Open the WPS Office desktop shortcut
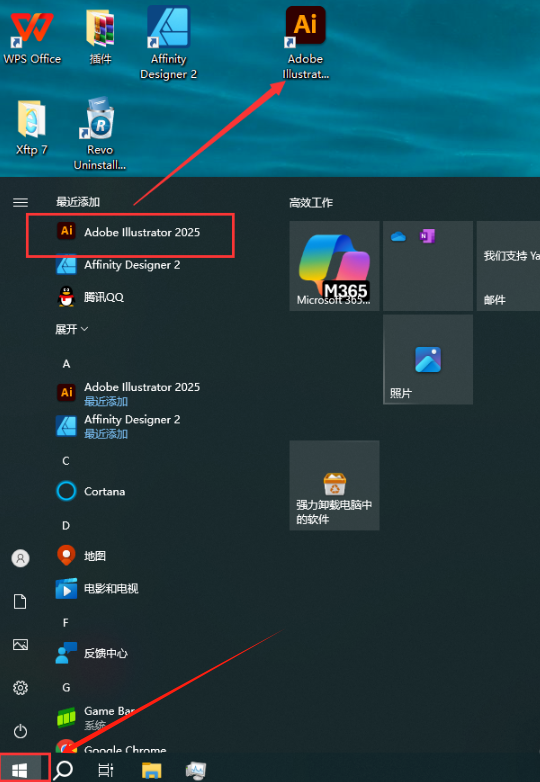The height and width of the screenshot is (782, 540). click(x=32, y=37)
